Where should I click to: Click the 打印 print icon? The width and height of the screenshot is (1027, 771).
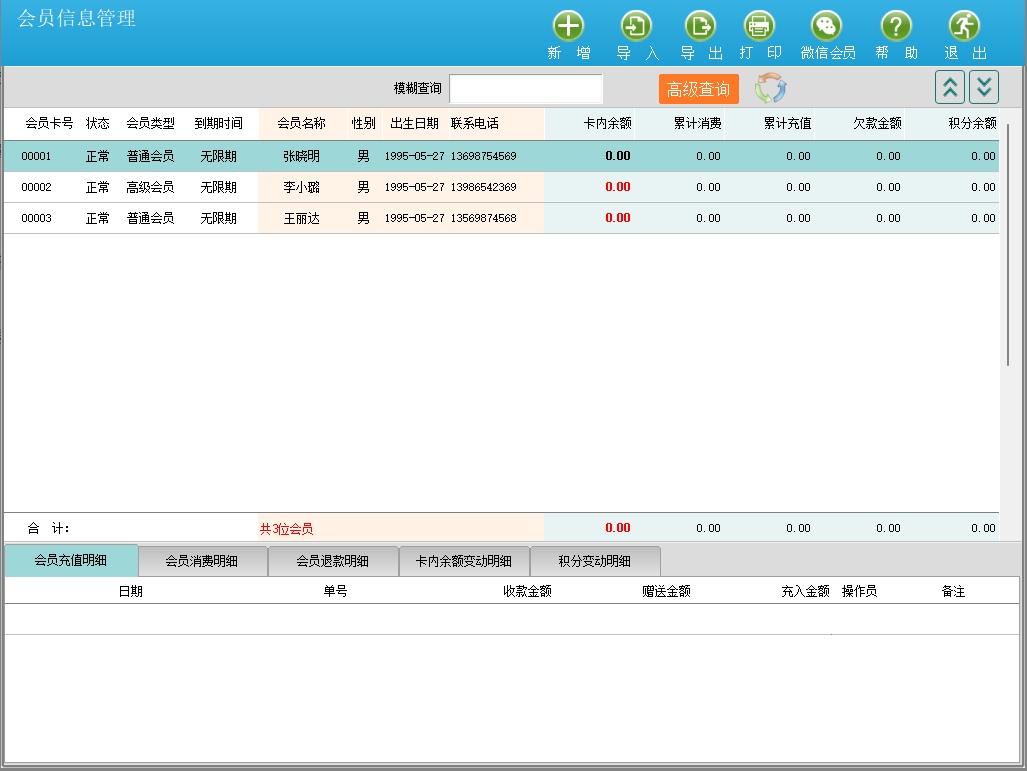click(759, 27)
